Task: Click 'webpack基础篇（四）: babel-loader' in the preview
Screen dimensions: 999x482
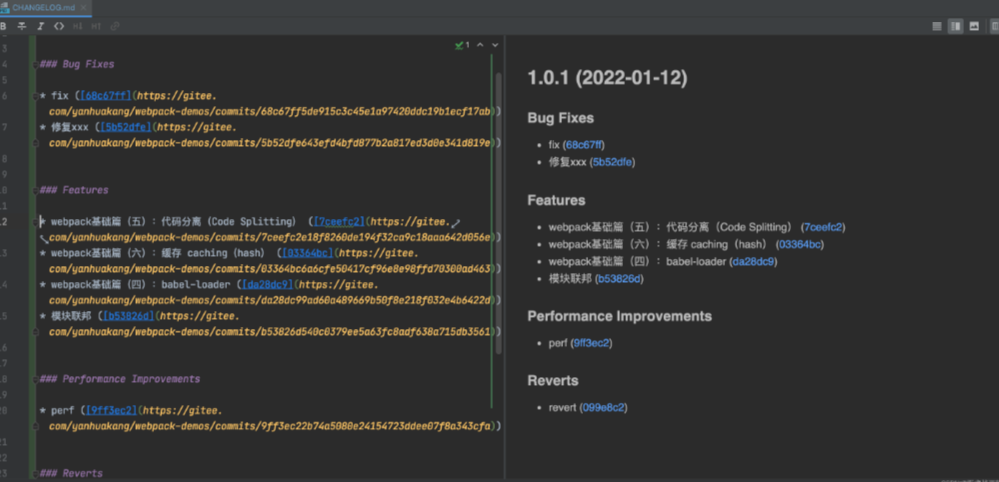Action: click(638, 261)
